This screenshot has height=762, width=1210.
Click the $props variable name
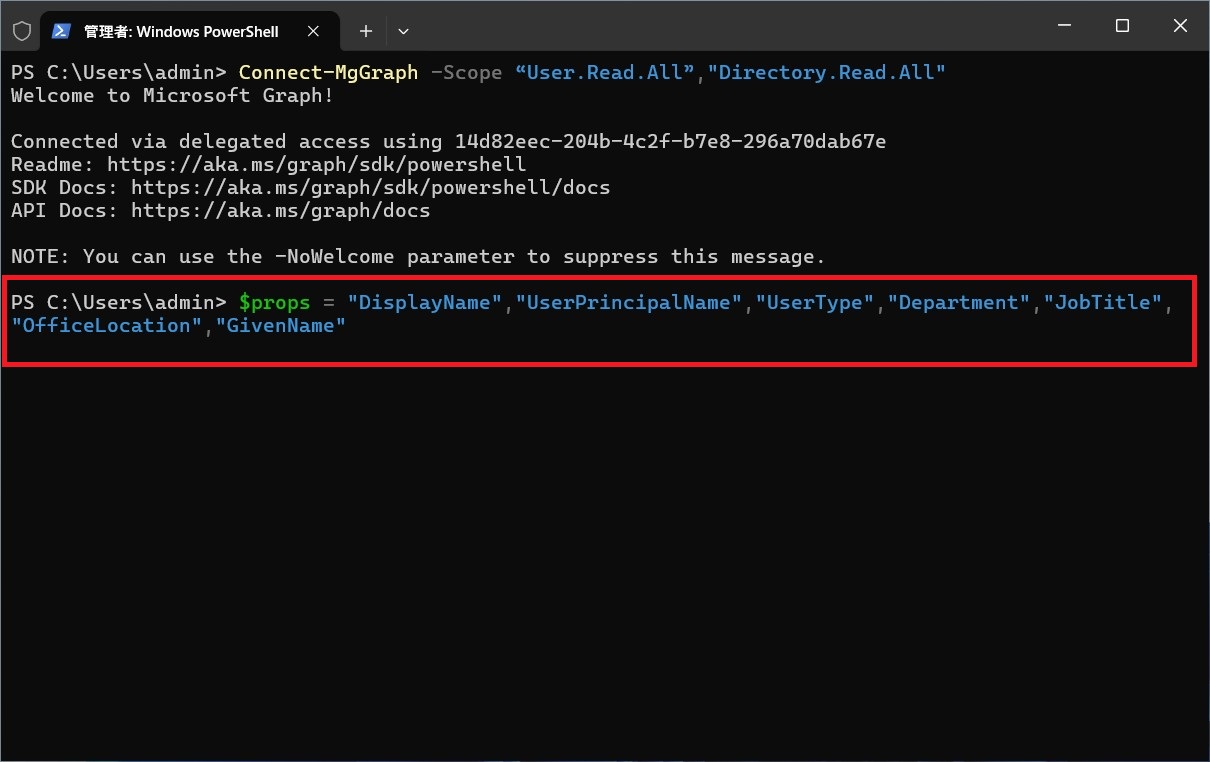[x=274, y=302]
